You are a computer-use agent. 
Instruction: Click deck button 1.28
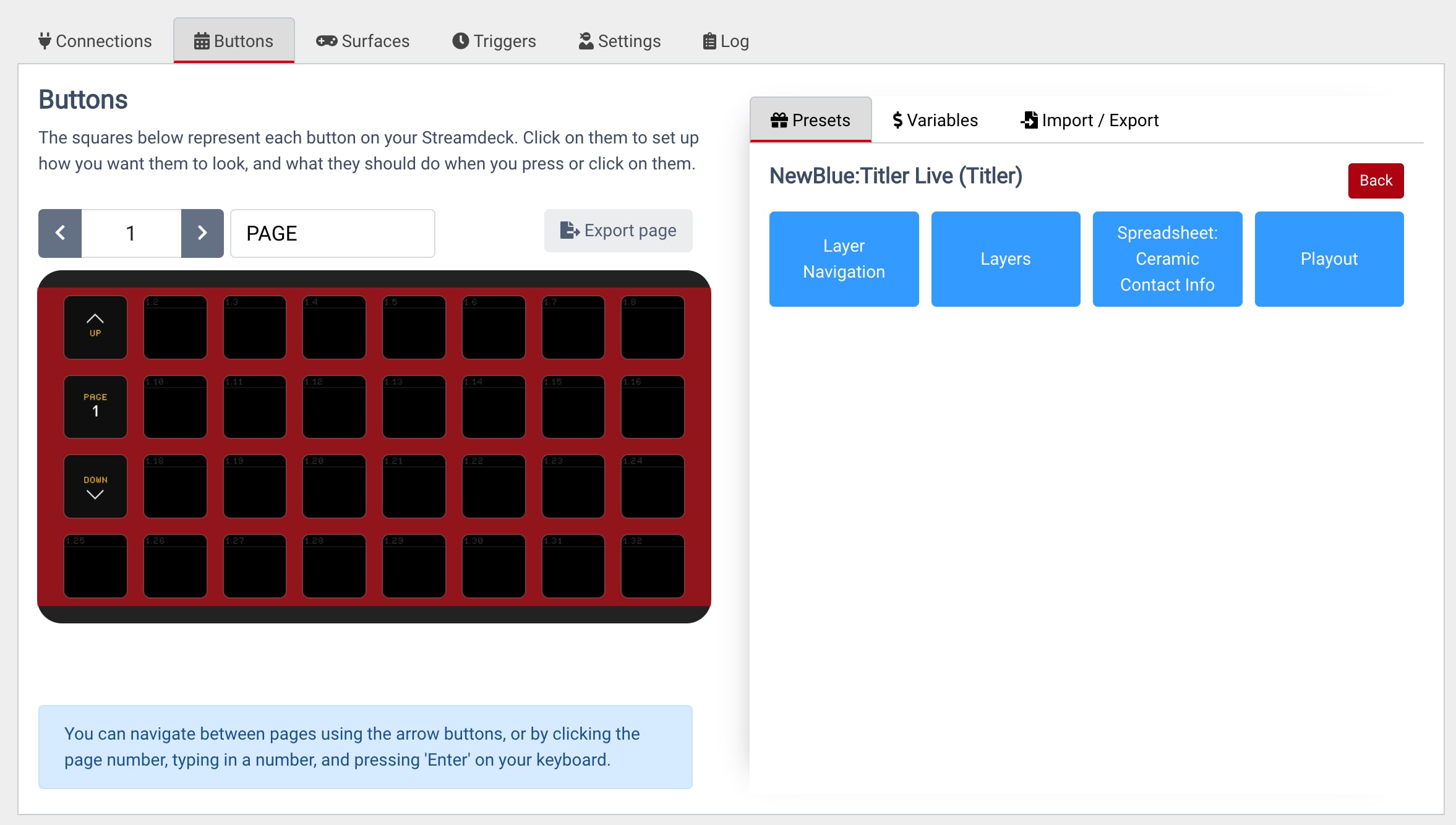[x=334, y=566]
